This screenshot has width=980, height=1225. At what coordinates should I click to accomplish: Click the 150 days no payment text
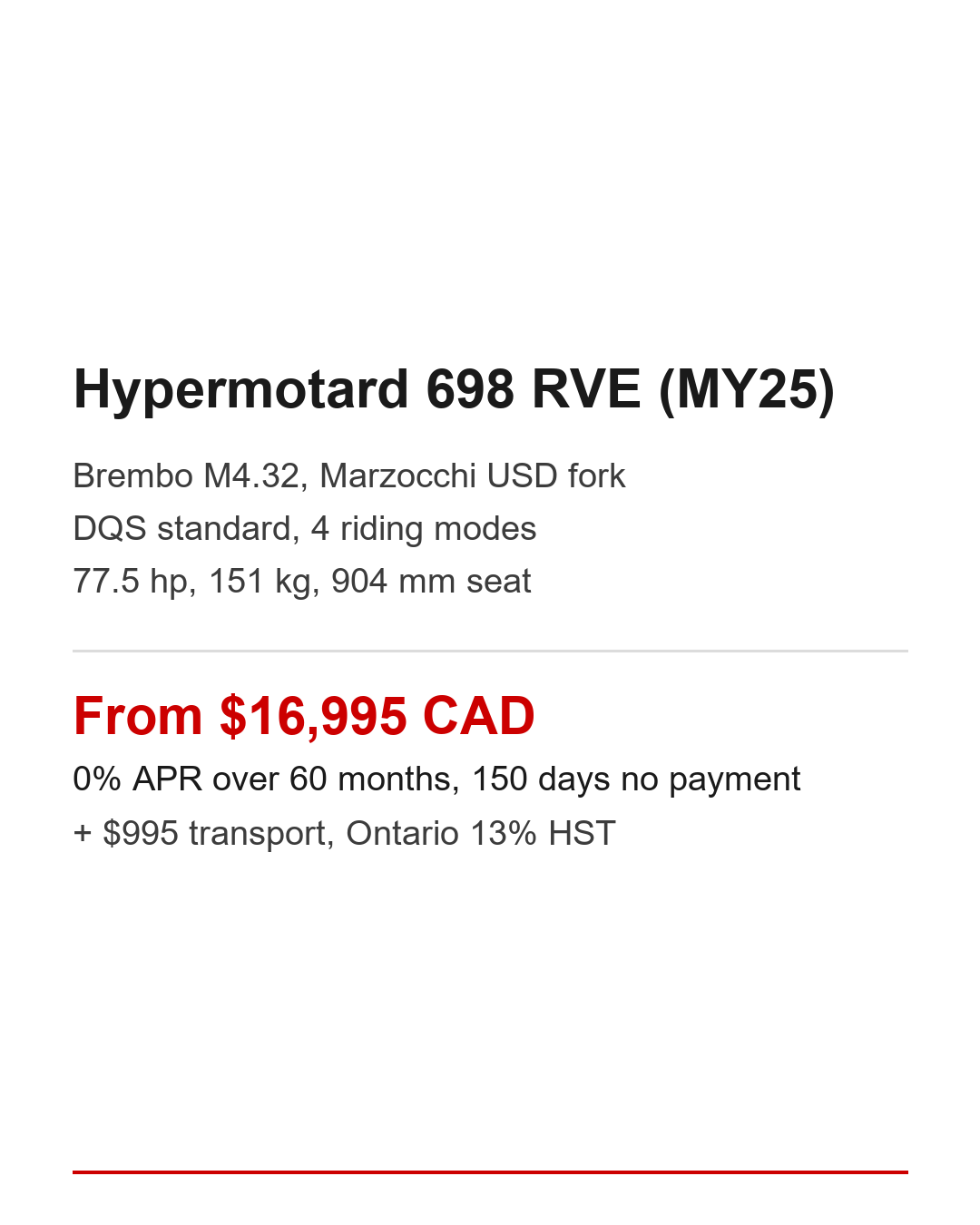pyautogui.click(x=635, y=779)
